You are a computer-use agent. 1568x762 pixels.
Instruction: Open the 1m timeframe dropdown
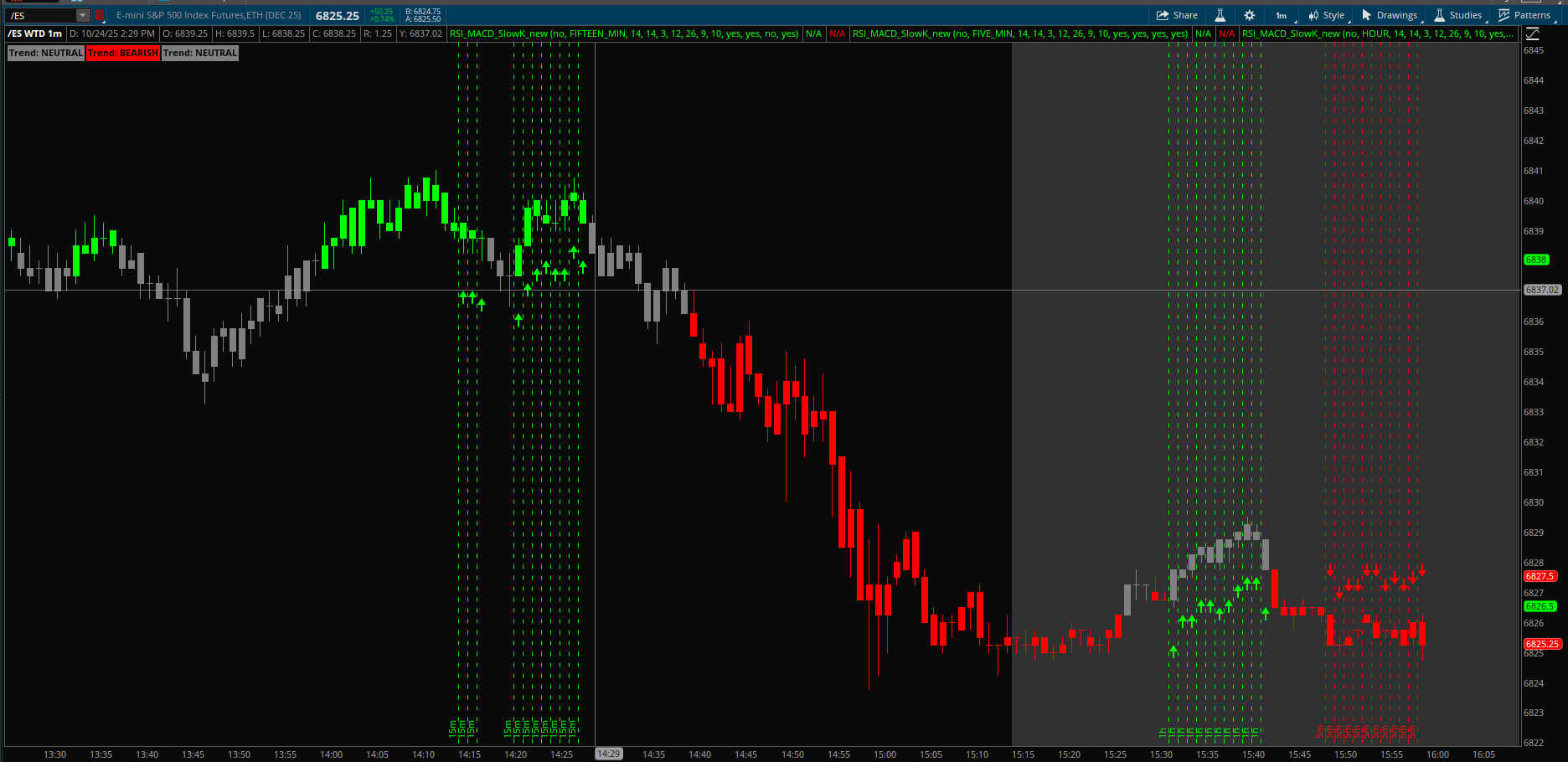point(1282,15)
